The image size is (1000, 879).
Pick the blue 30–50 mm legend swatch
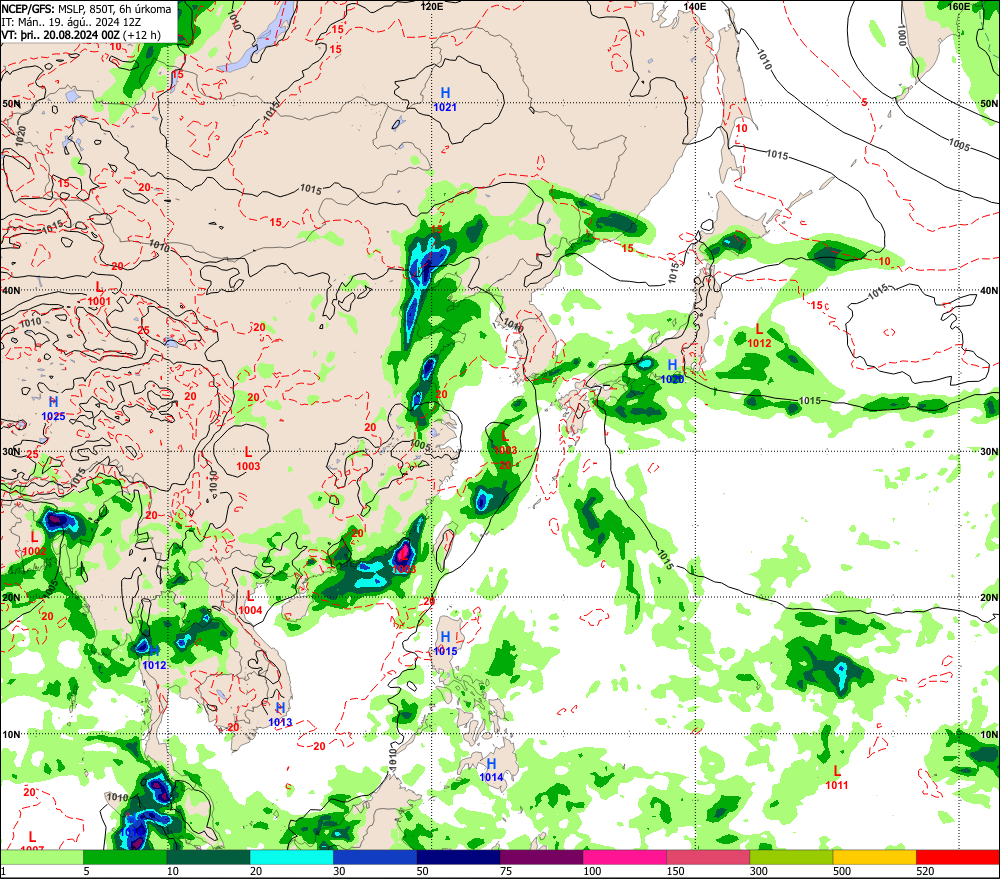(x=375, y=857)
